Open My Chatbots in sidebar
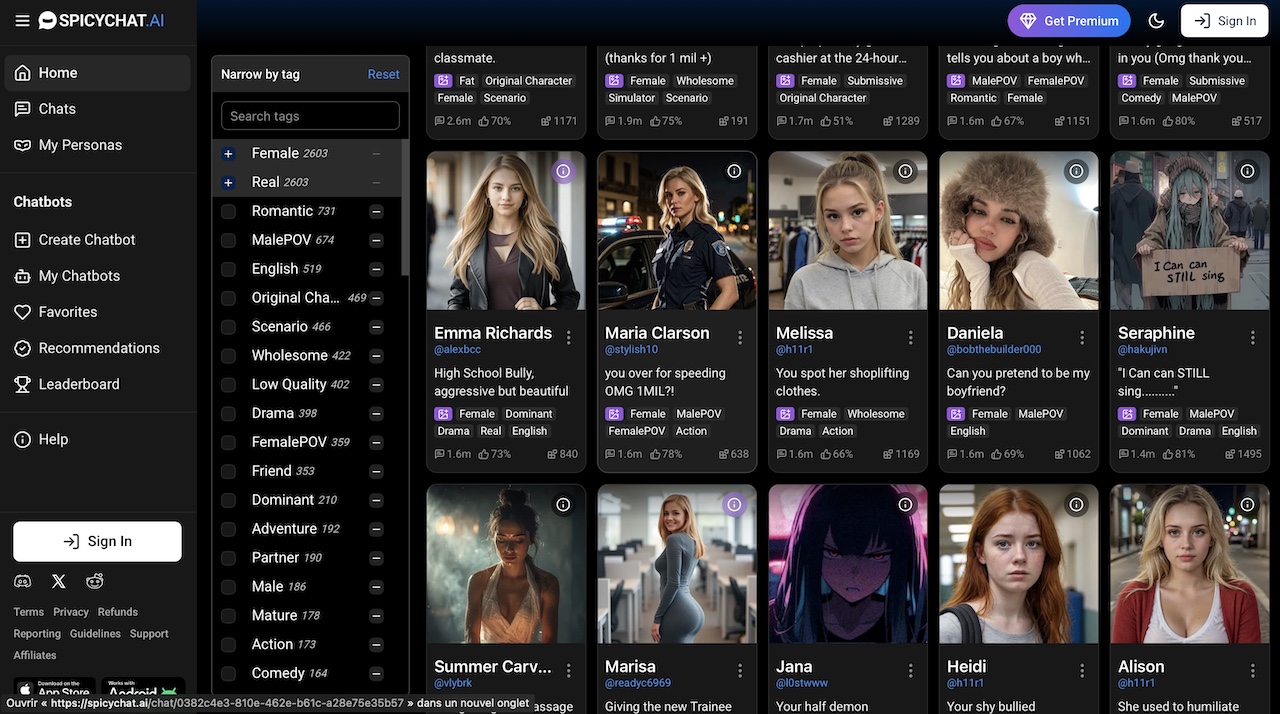Image resolution: width=1280 pixels, height=714 pixels. coord(97,276)
